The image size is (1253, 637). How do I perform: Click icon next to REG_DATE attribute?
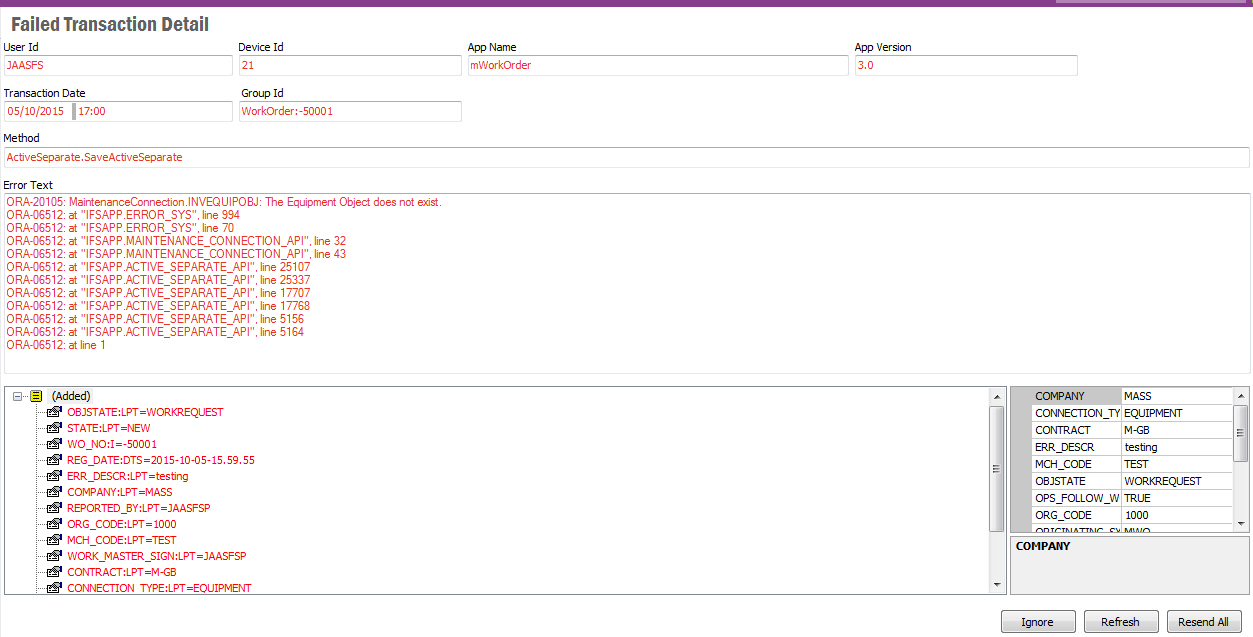click(x=55, y=460)
